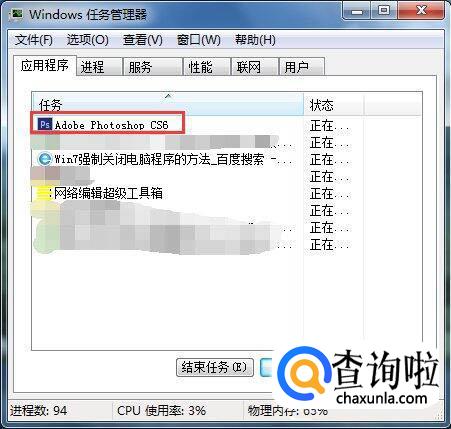Switch to the 用户 tab
This screenshot has height=429, width=451.
[x=302, y=67]
